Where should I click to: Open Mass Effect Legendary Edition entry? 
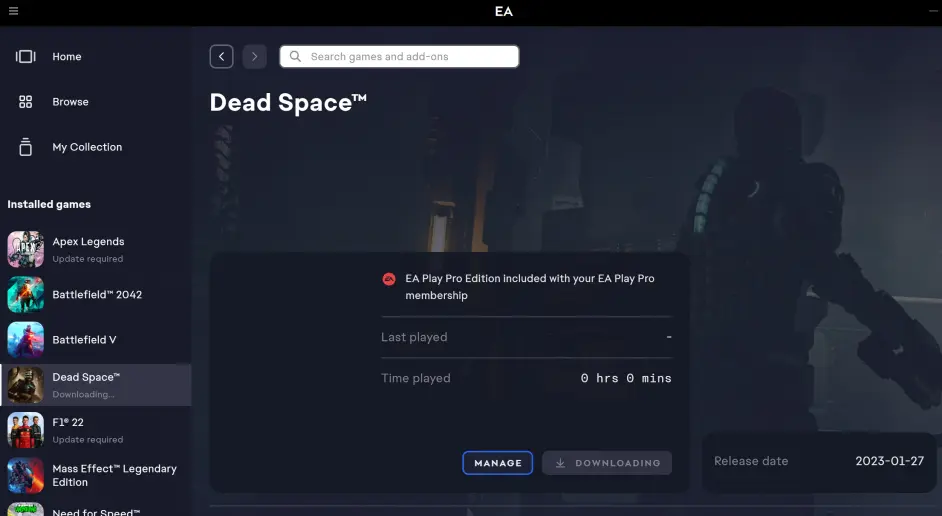114,475
